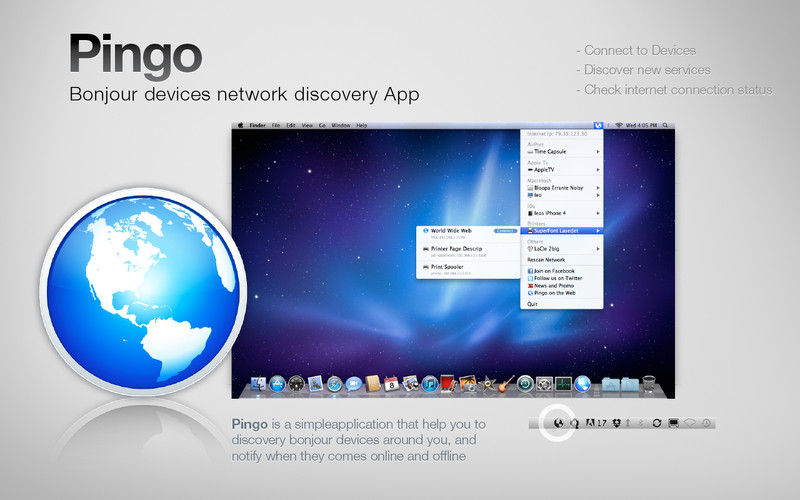Open Time Machine in the Dock
Screen dimensions: 800x500
click(525, 383)
